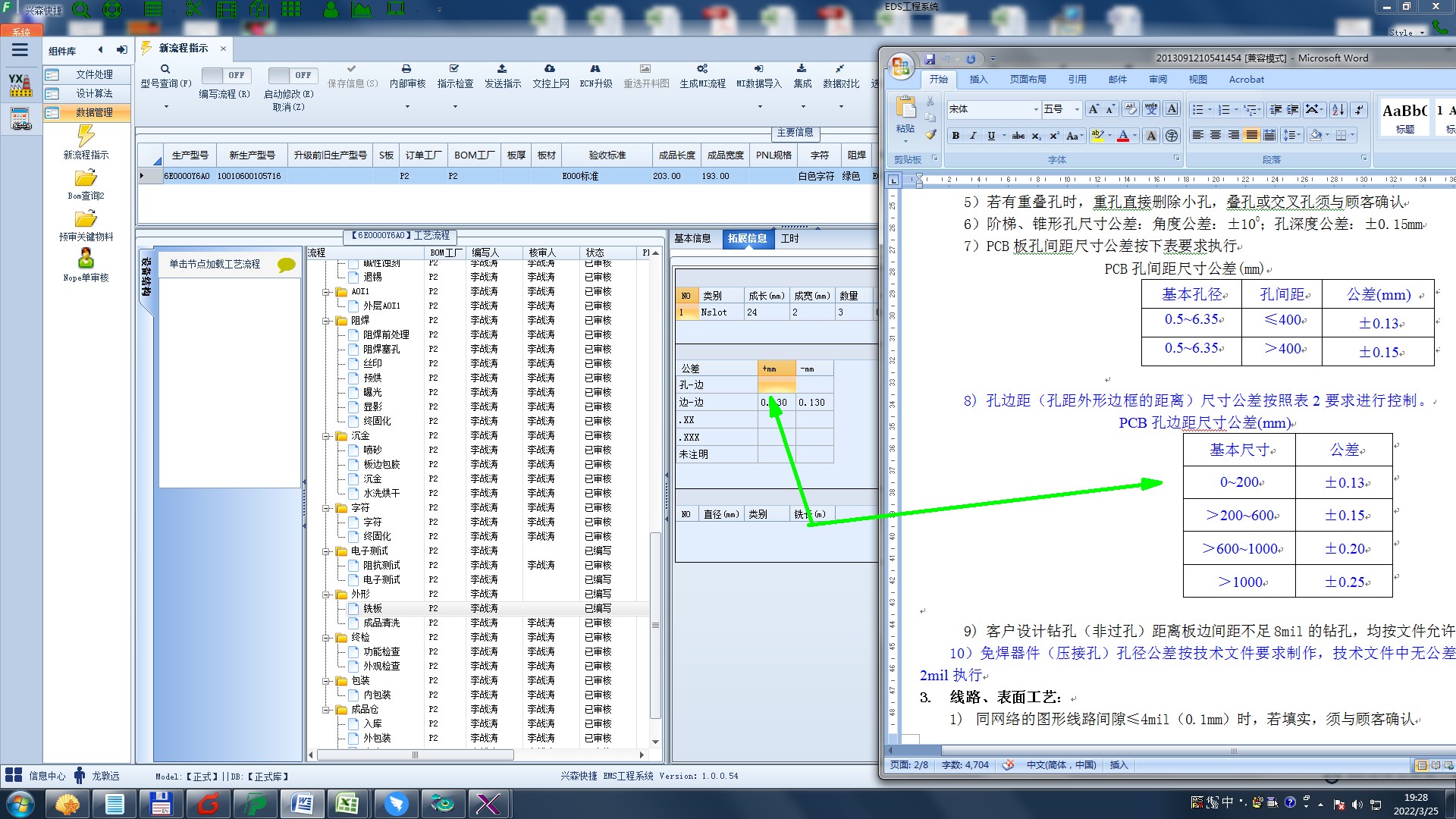The width and height of the screenshot is (1456, 819).
Task: Select the 成品清洗 process row
Action: (478, 623)
